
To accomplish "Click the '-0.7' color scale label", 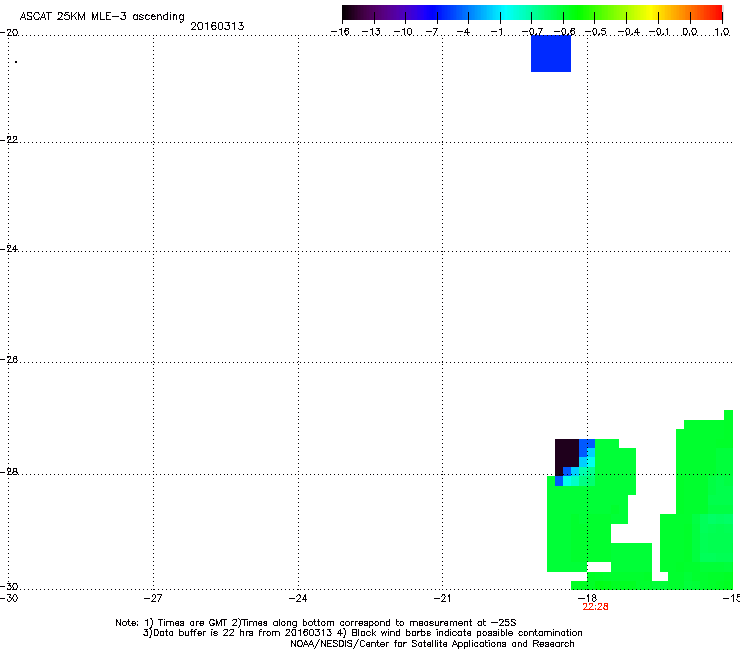I will pos(532,32).
